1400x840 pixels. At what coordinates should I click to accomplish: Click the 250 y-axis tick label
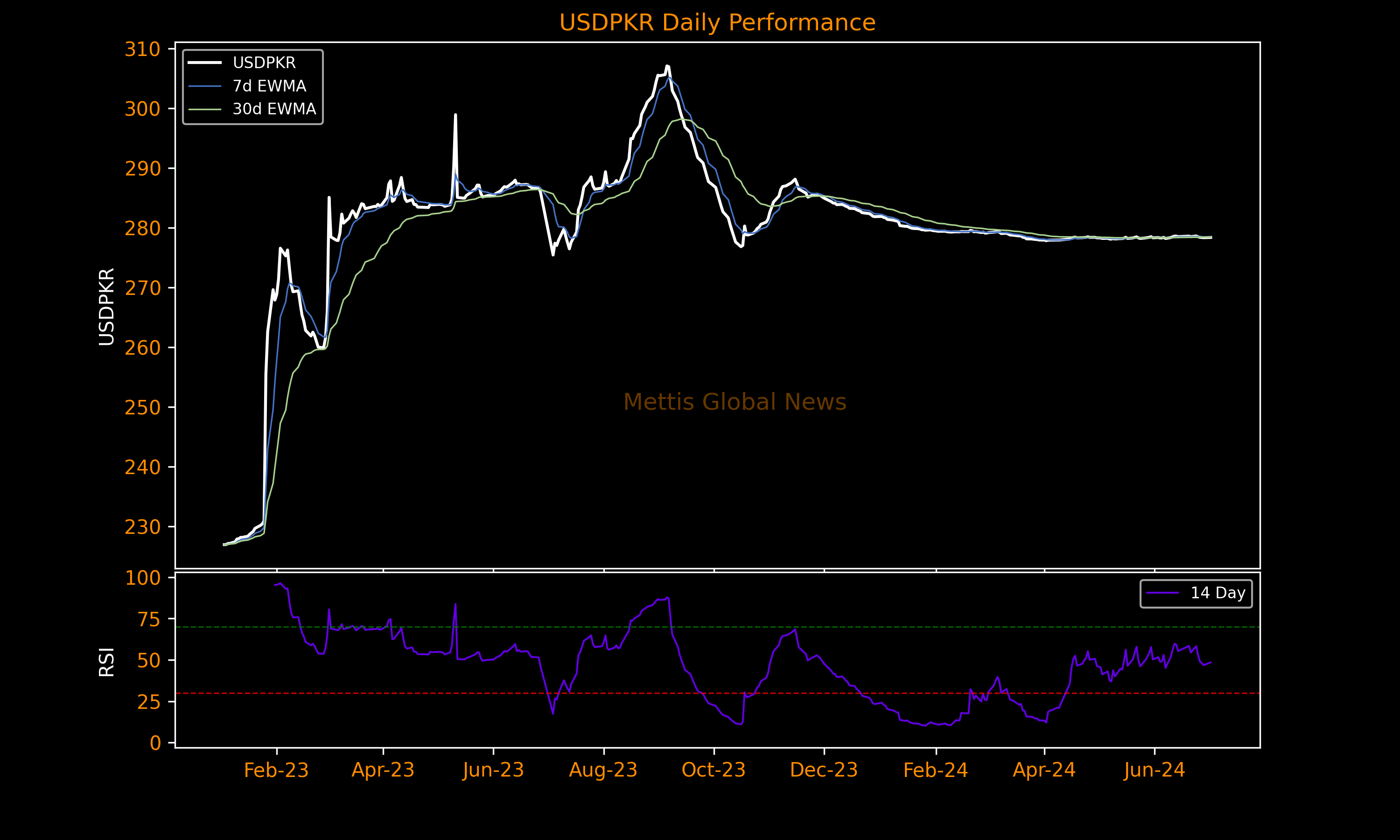pyautogui.click(x=143, y=407)
